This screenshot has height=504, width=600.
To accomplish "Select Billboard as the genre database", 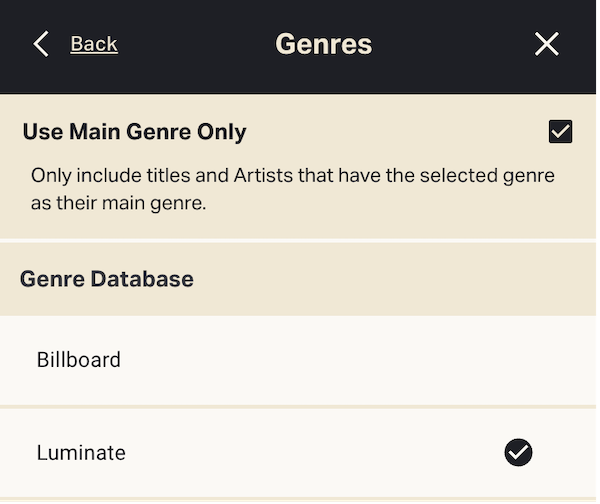I will [300, 360].
